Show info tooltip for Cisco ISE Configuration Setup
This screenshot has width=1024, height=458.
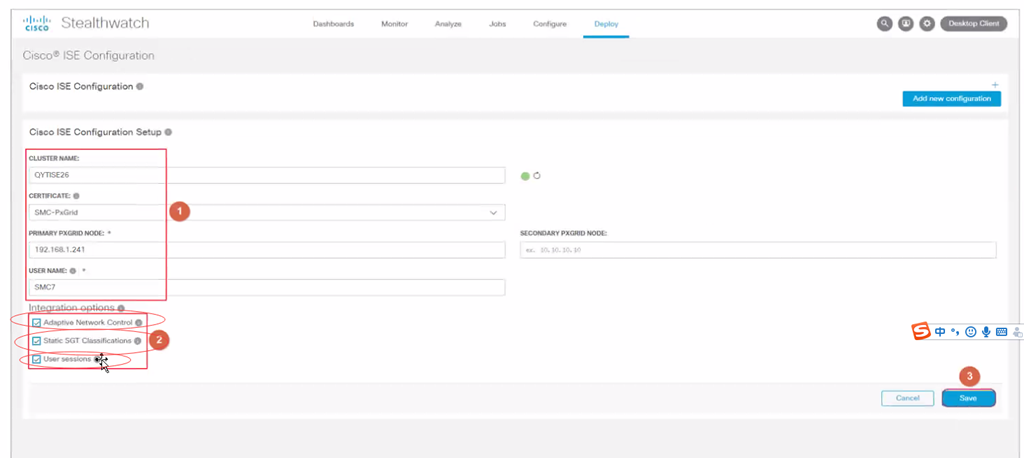coord(168,132)
